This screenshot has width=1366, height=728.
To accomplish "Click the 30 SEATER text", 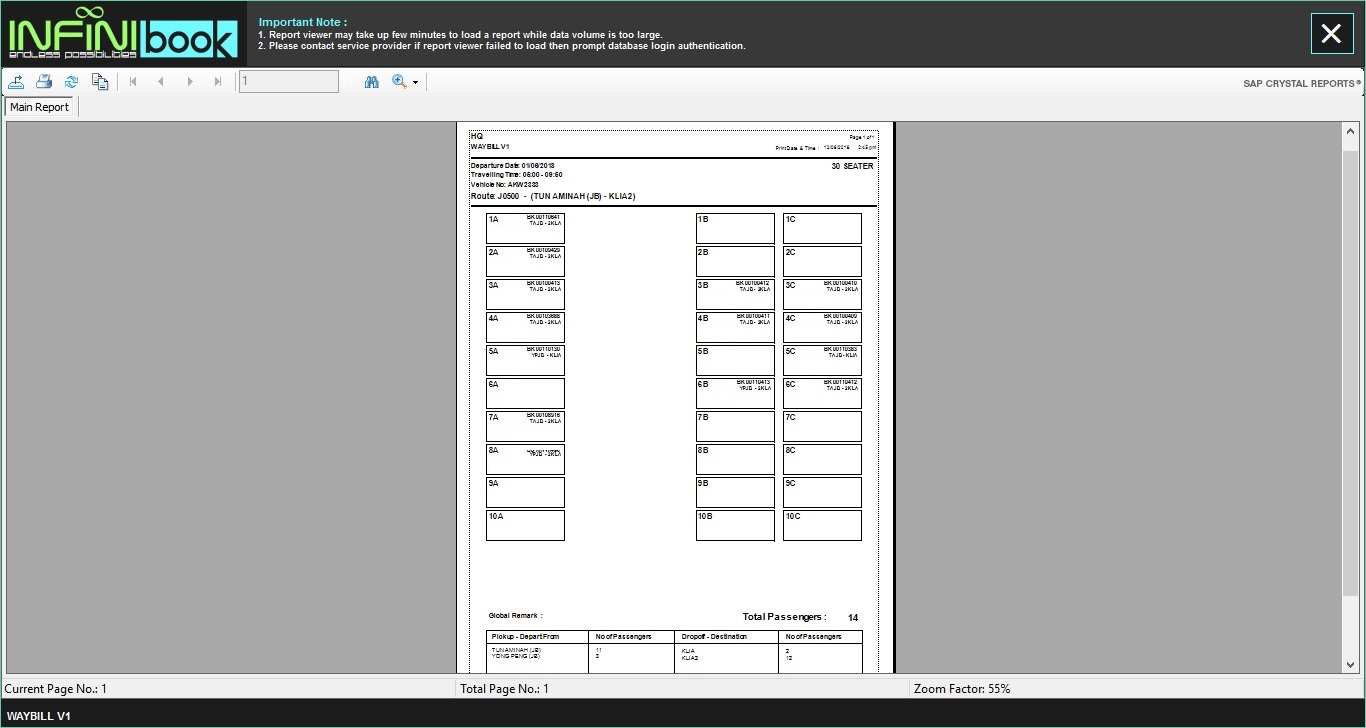I will [x=852, y=166].
